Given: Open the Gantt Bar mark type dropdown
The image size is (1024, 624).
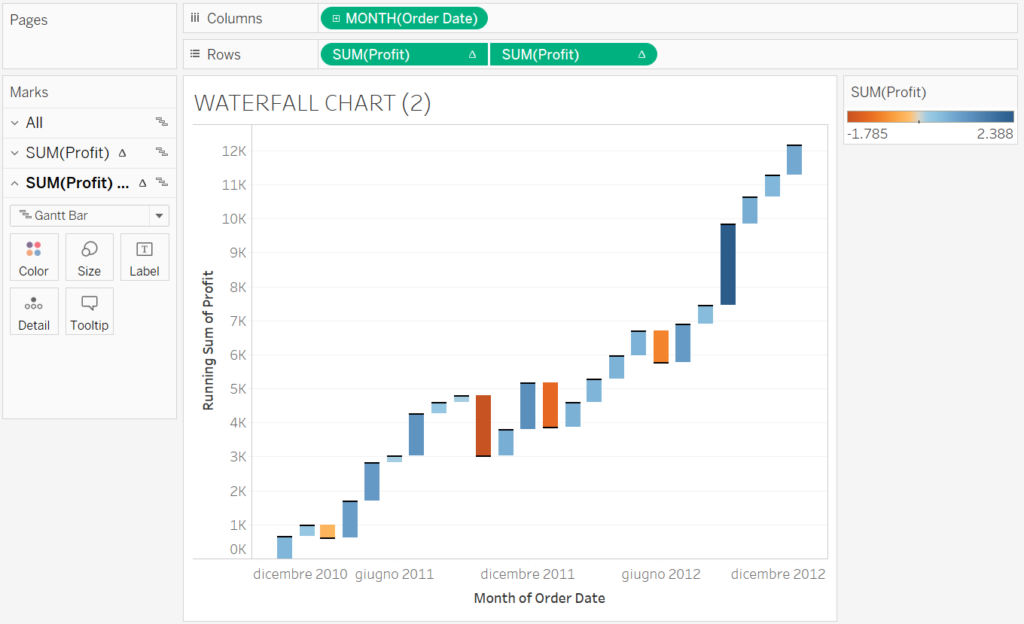Looking at the screenshot, I should [158, 215].
